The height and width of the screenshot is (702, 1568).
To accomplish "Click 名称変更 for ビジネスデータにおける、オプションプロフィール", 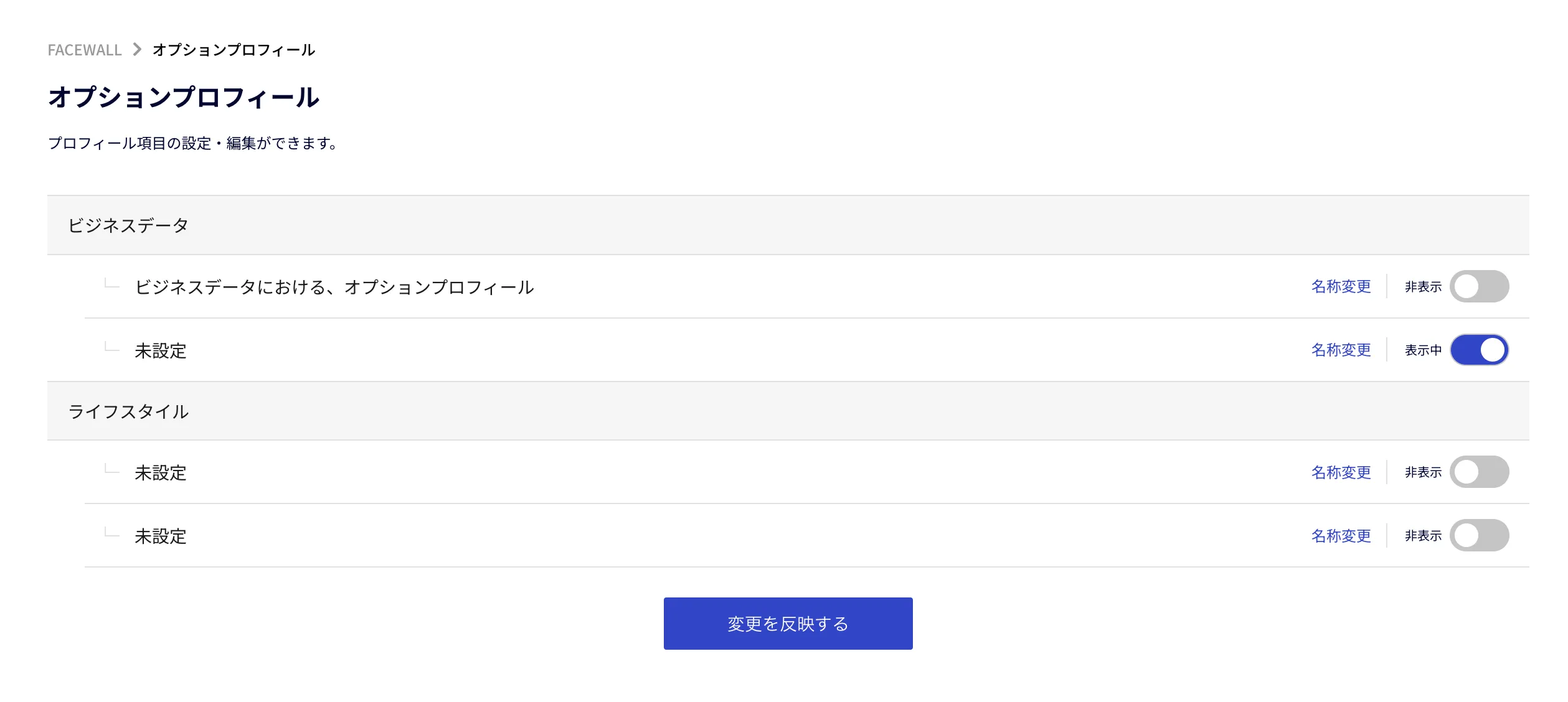I will click(1341, 286).
